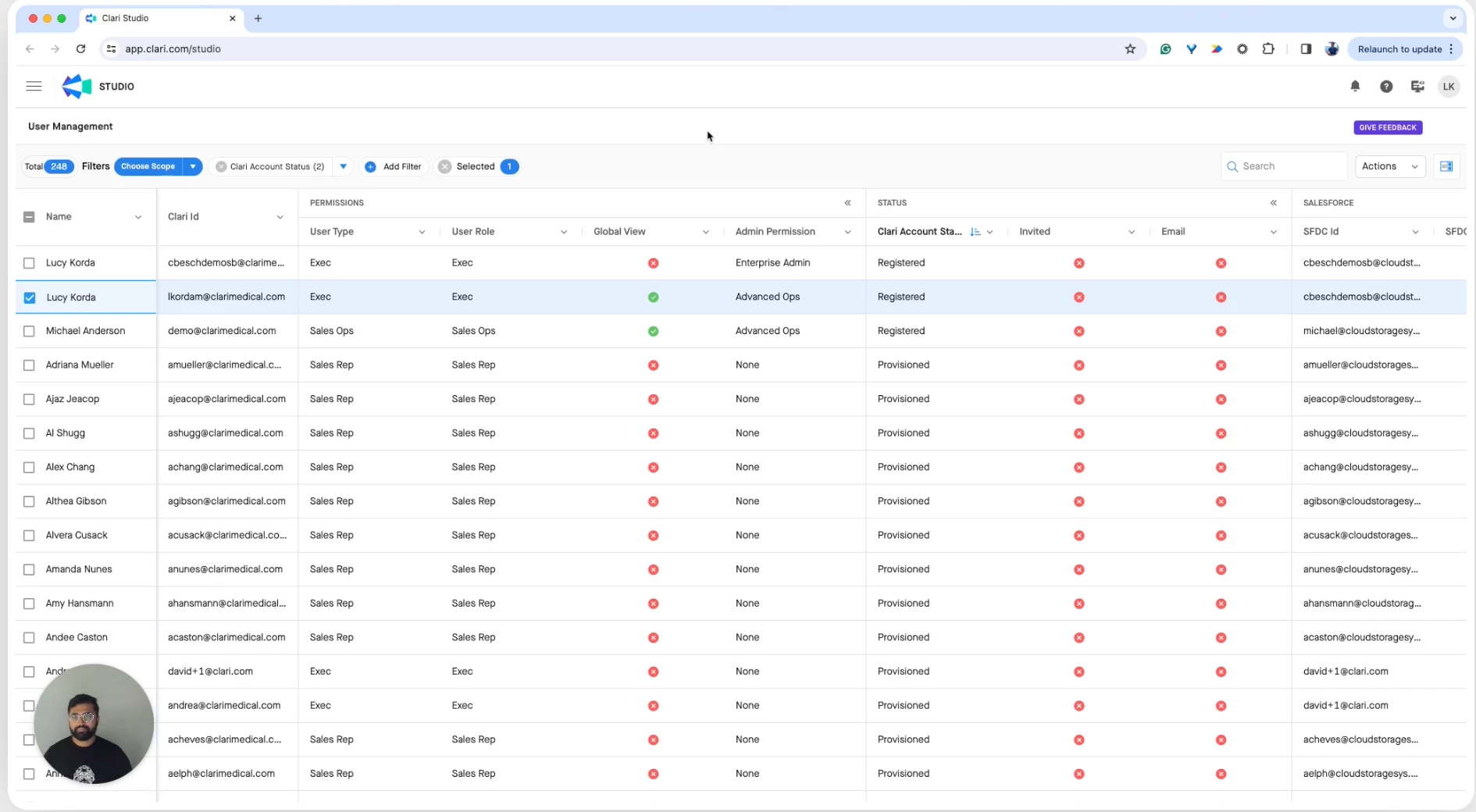Click Invited red X for Adriana Mueller
The width and height of the screenshot is (1476, 812).
tap(1078, 365)
